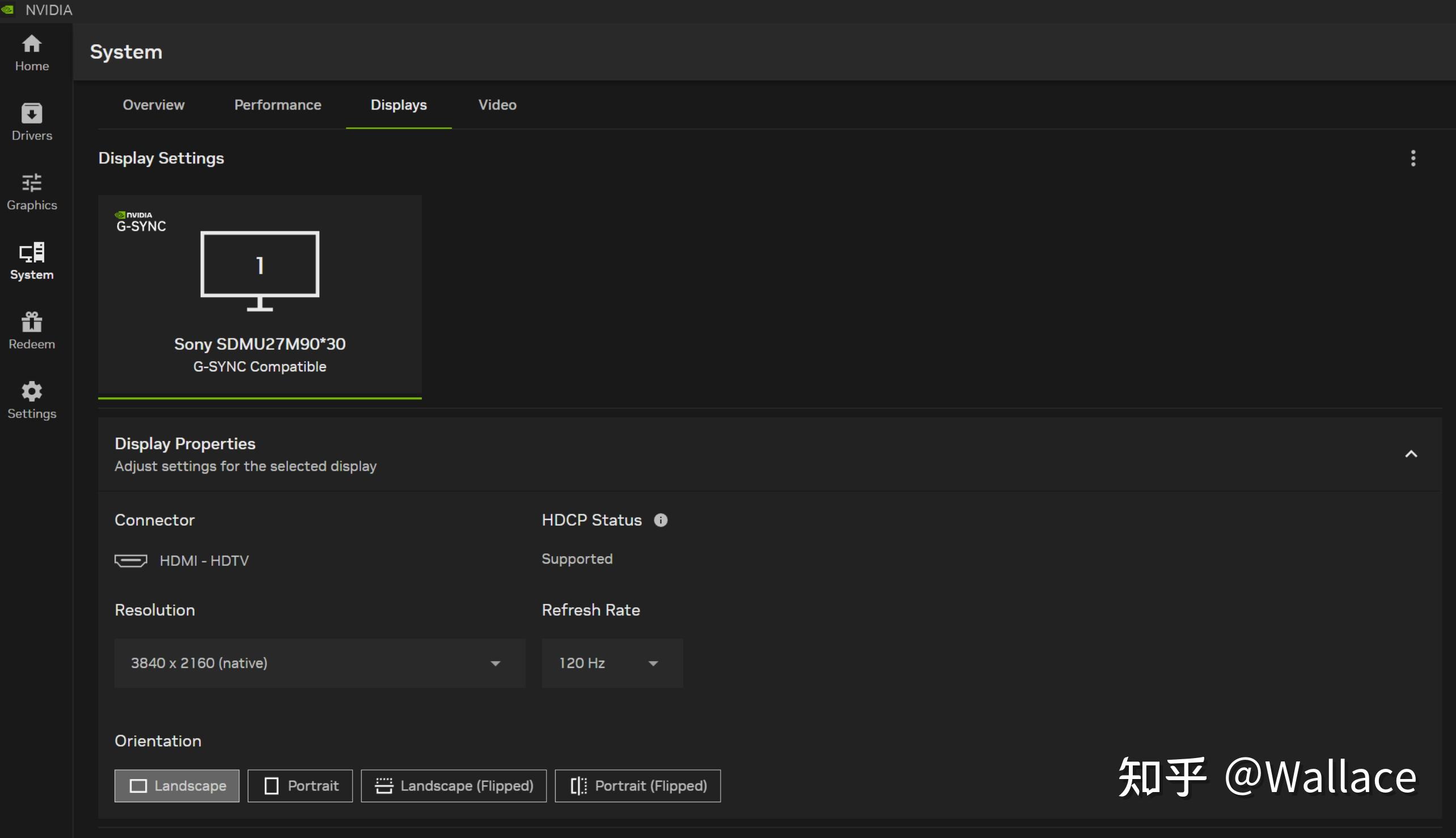This screenshot has width=1456, height=838.
Task: Click the NVIDIA G-SYNC badge
Action: point(141,222)
